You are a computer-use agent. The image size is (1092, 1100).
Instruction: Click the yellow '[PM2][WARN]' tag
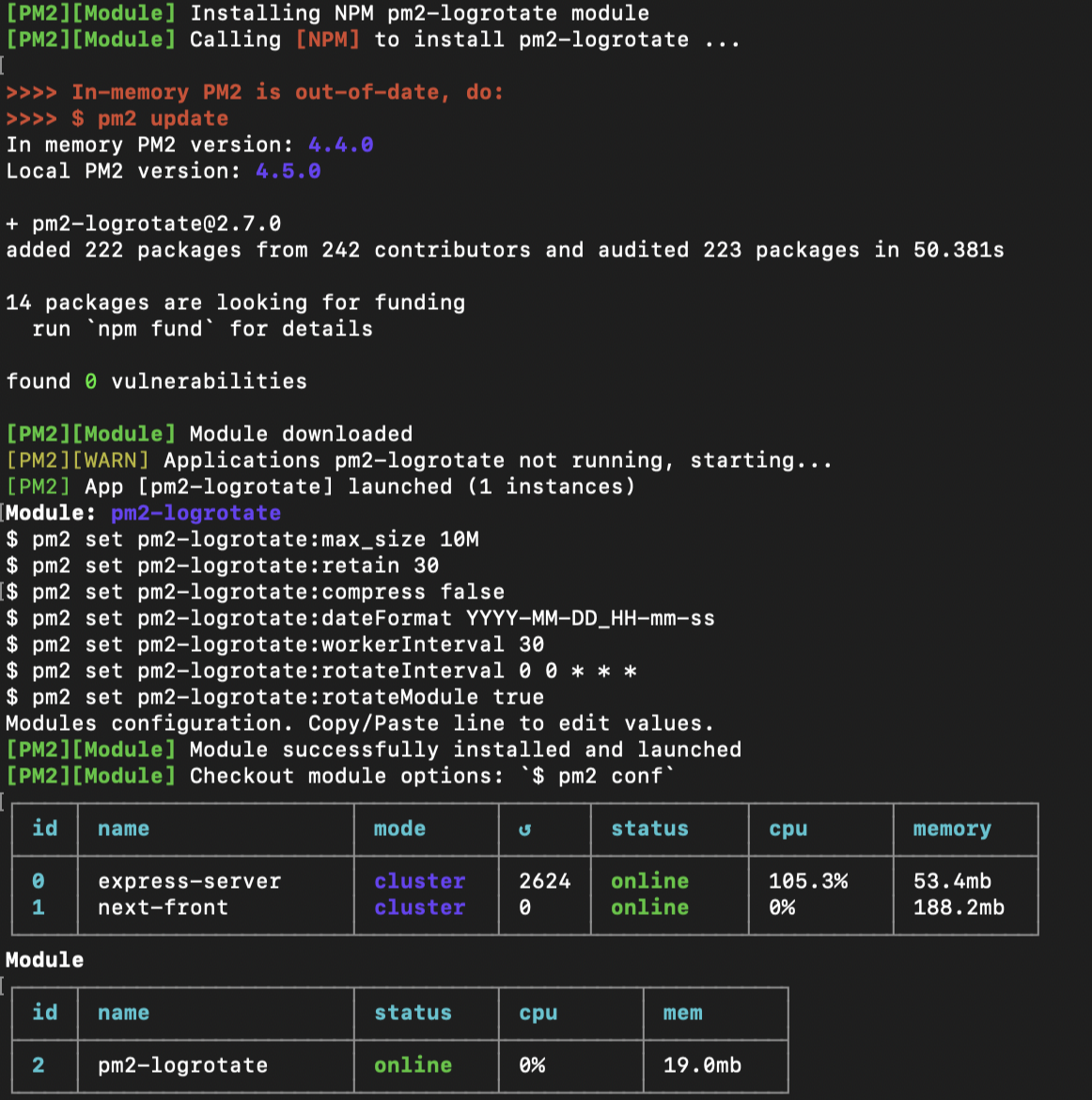tap(77, 461)
